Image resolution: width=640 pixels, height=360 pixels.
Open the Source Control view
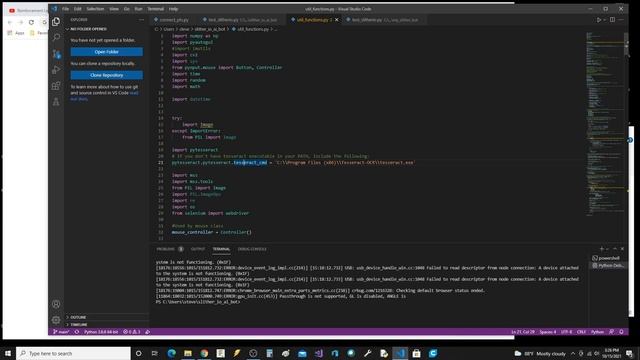point(56,54)
